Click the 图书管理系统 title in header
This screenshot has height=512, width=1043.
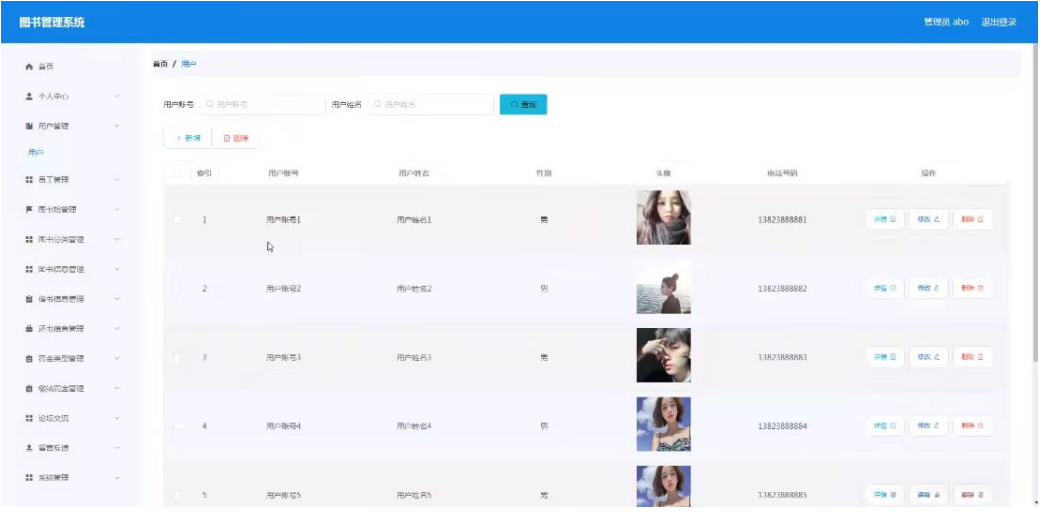click(52, 22)
